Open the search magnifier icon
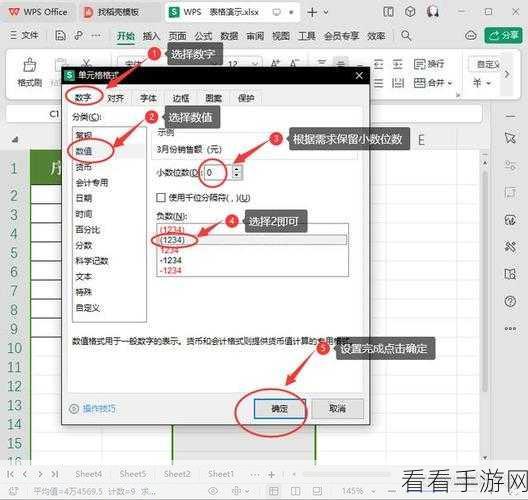The height and width of the screenshot is (500, 528). point(406,35)
